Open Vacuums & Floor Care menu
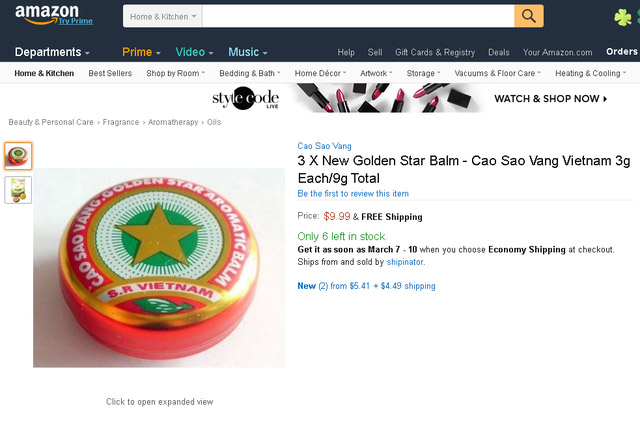This screenshot has width=640, height=432. pos(498,73)
